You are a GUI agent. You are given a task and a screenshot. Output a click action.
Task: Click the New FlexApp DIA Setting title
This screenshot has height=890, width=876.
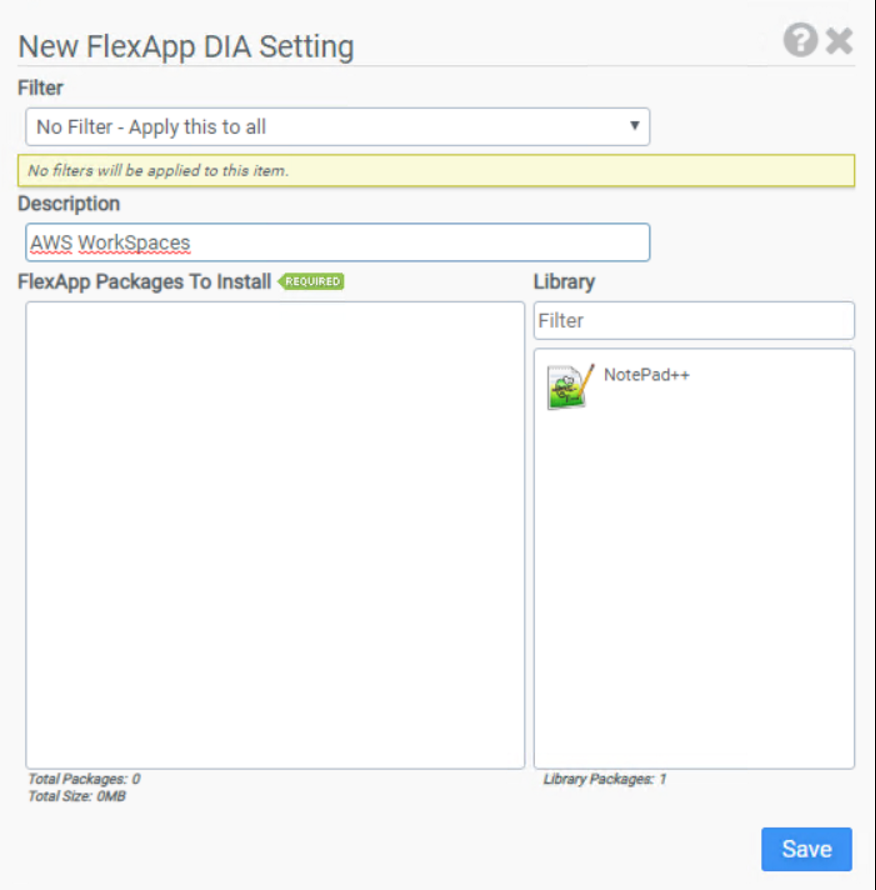pyautogui.click(x=186, y=46)
